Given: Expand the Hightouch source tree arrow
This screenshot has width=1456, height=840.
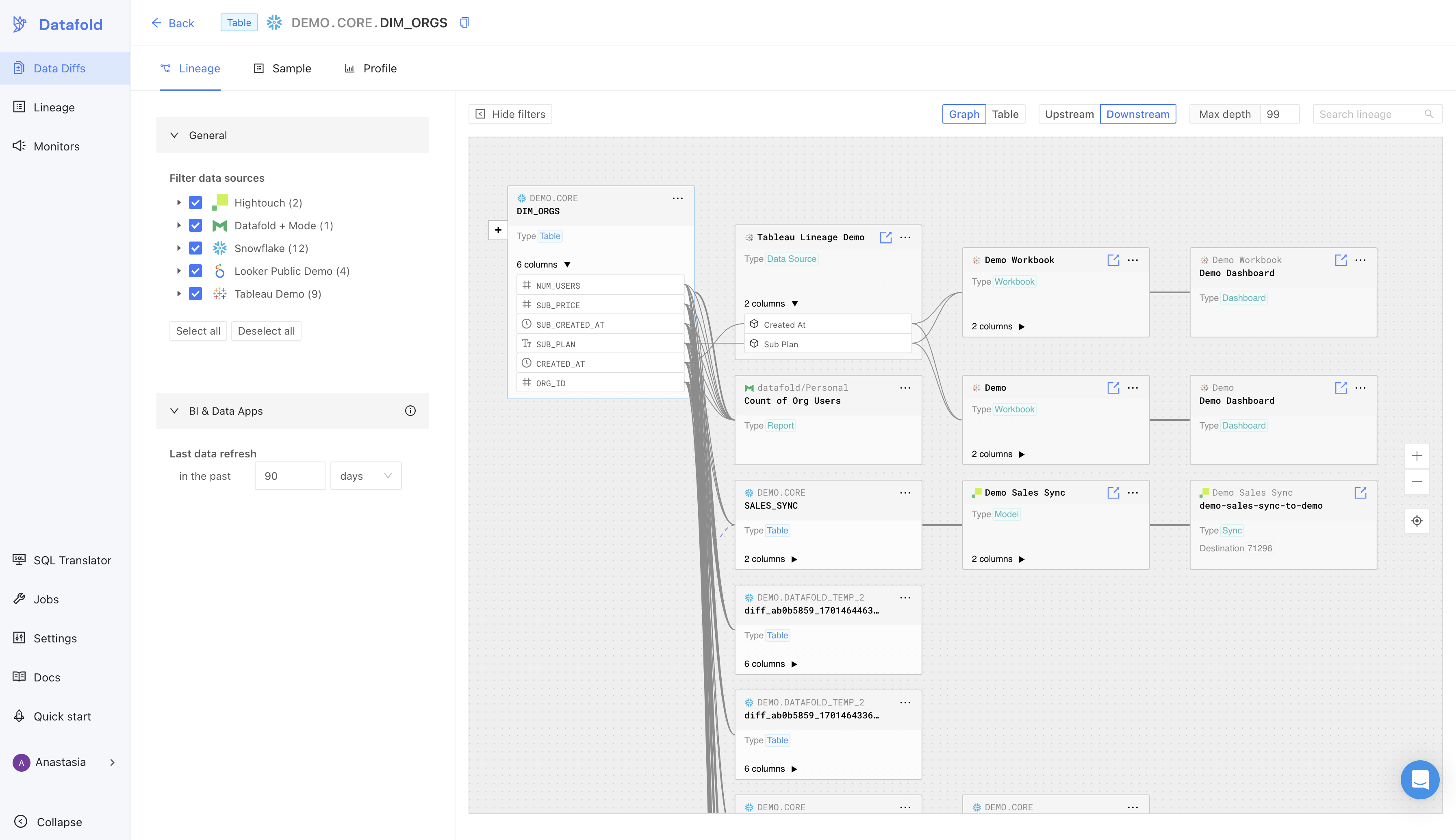Looking at the screenshot, I should pos(179,202).
